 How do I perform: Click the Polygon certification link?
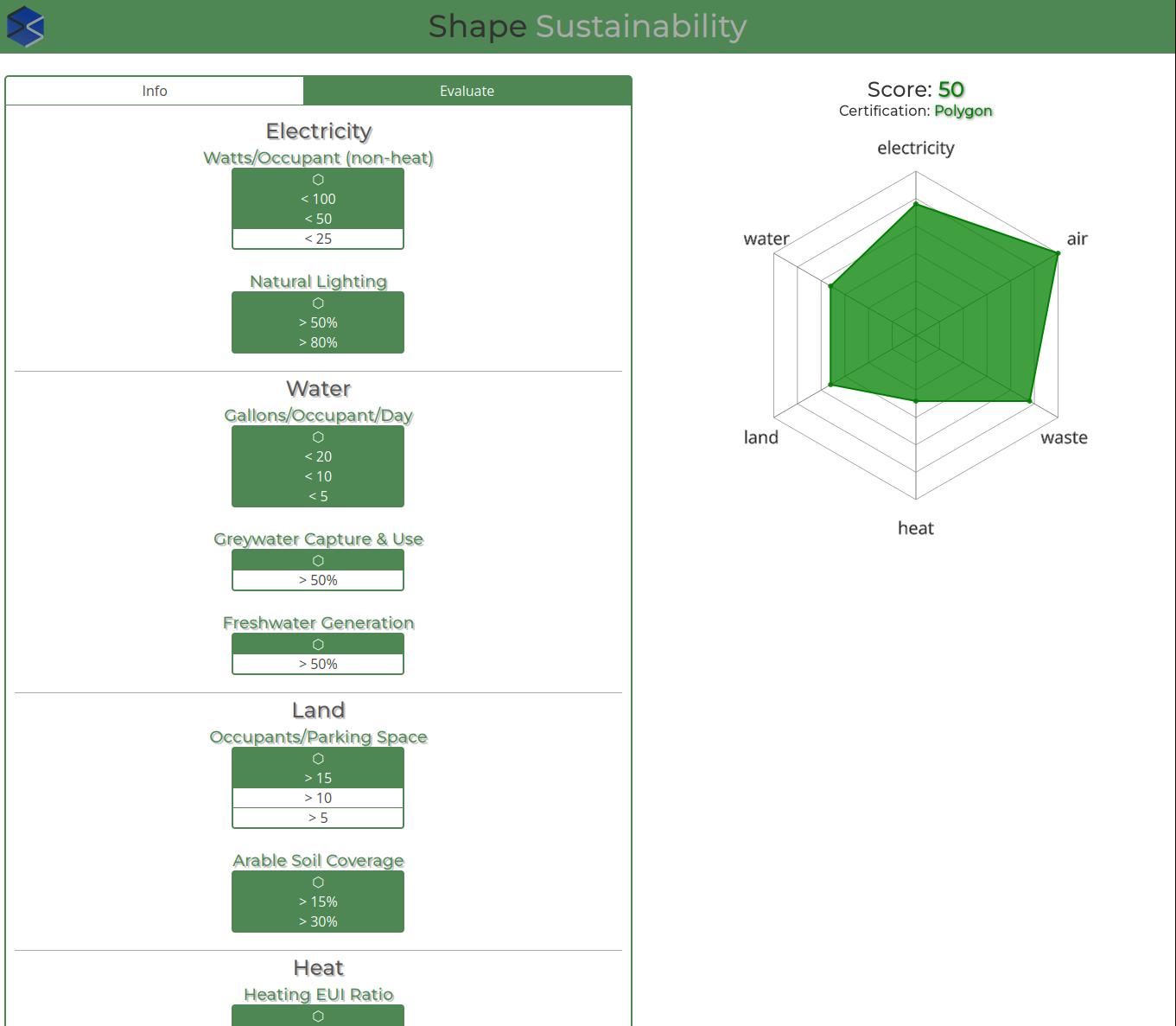pos(963,111)
